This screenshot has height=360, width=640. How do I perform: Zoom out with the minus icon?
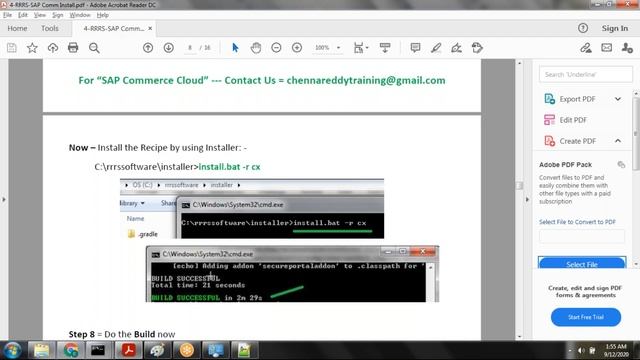coord(276,48)
